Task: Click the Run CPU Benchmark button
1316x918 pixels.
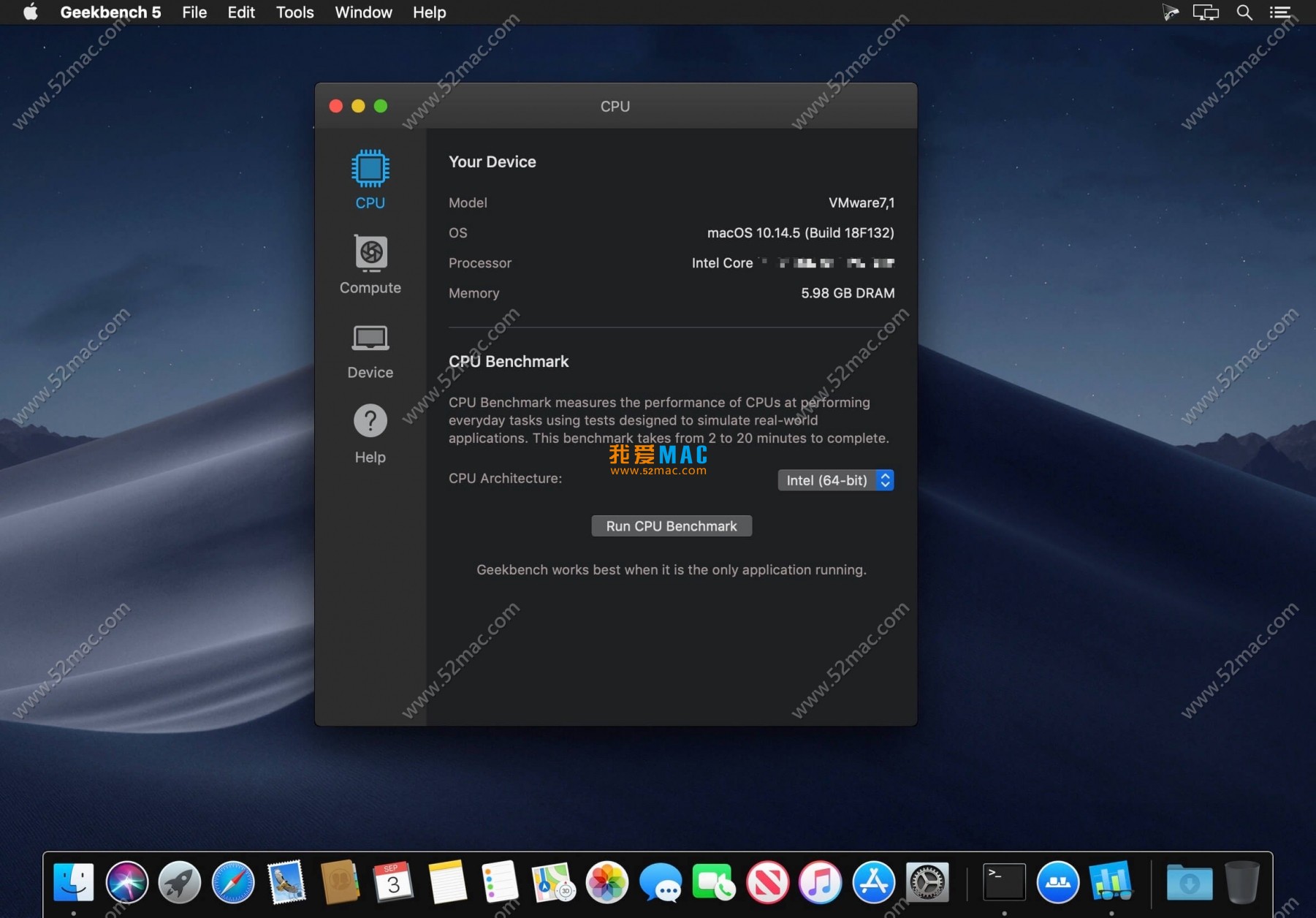Action: (x=671, y=526)
